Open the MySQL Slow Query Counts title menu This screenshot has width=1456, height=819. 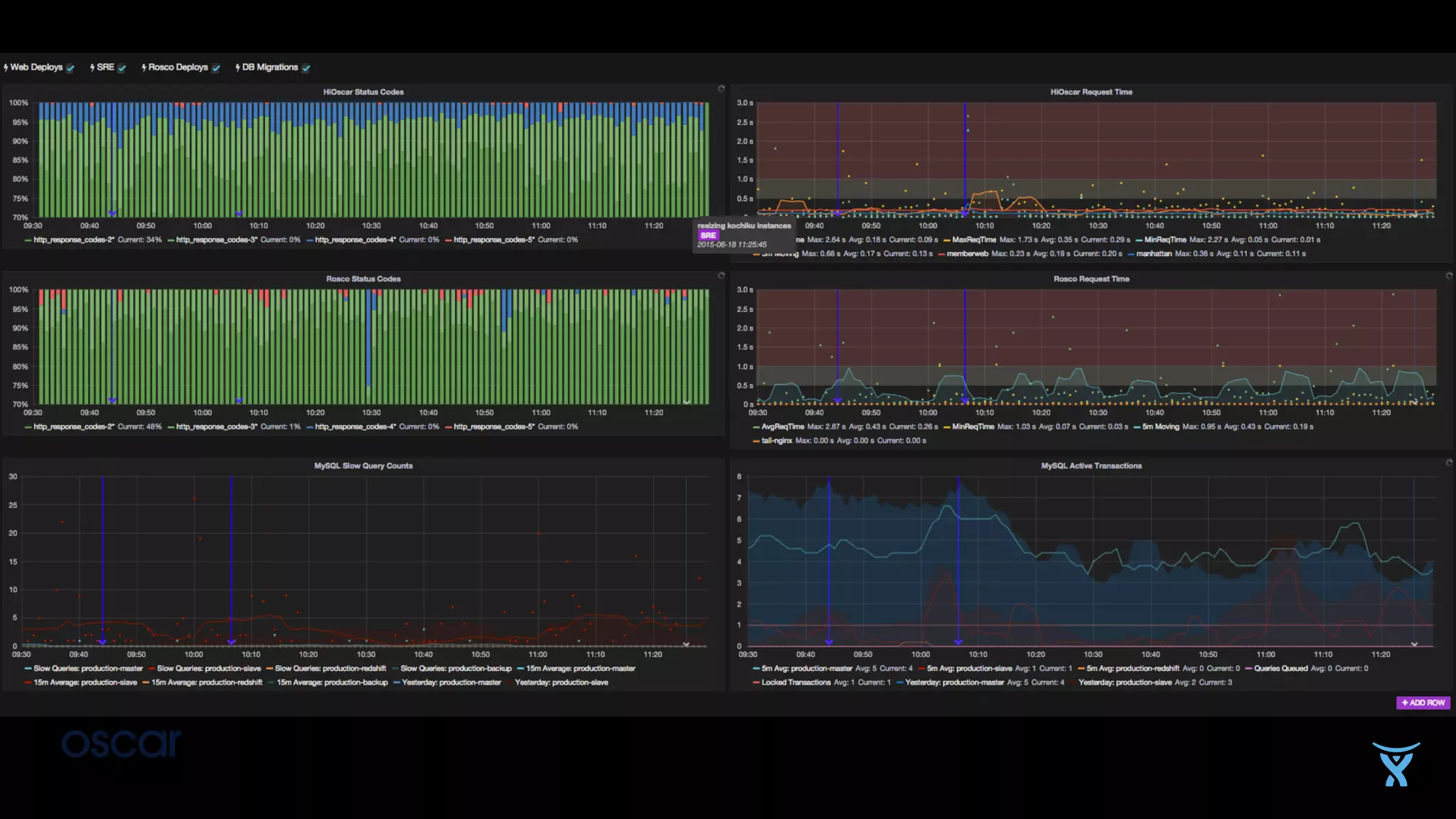[x=363, y=466]
